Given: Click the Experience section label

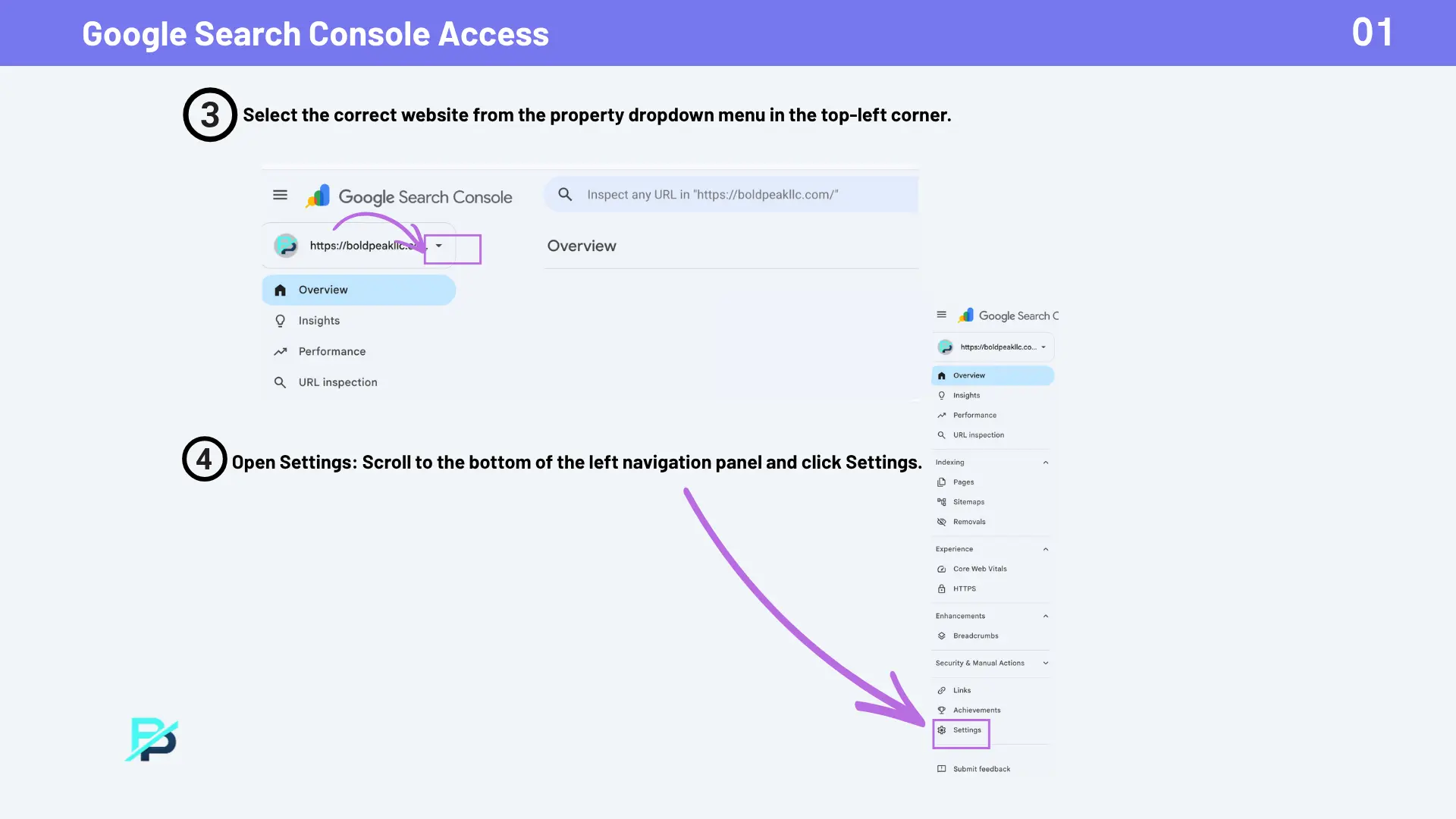Looking at the screenshot, I should tap(954, 549).
